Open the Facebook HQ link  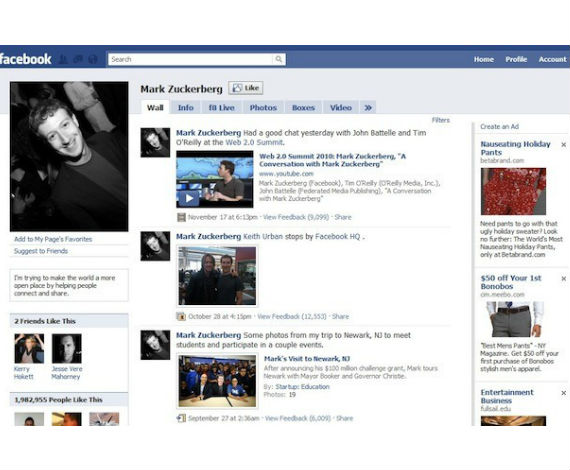338,237
